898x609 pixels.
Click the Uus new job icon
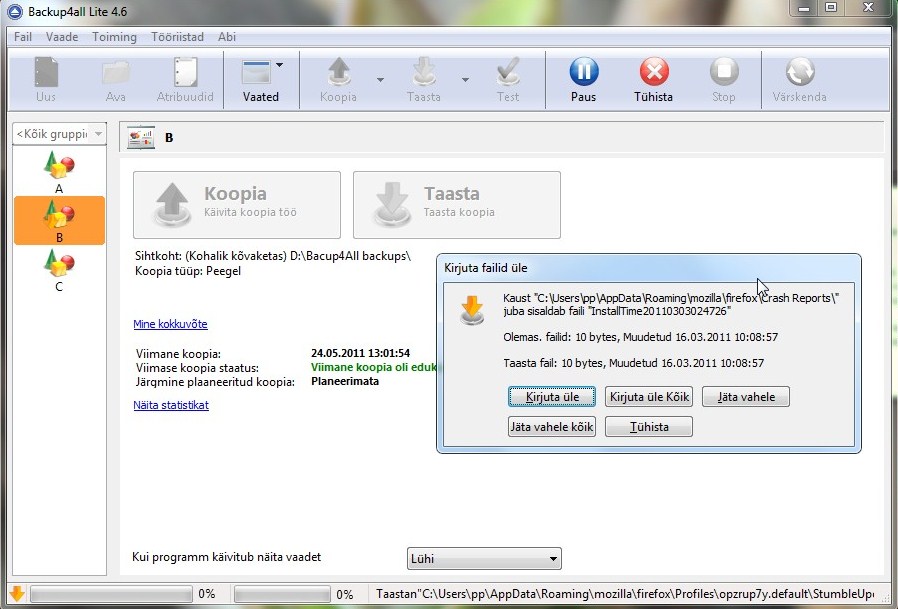(x=46, y=72)
